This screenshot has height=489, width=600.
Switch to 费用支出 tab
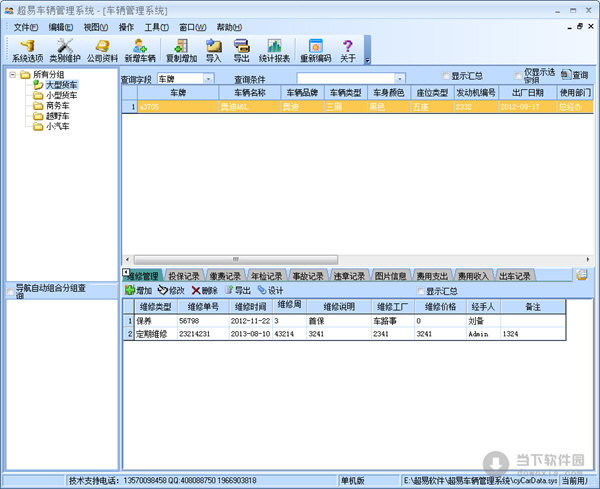click(x=432, y=276)
